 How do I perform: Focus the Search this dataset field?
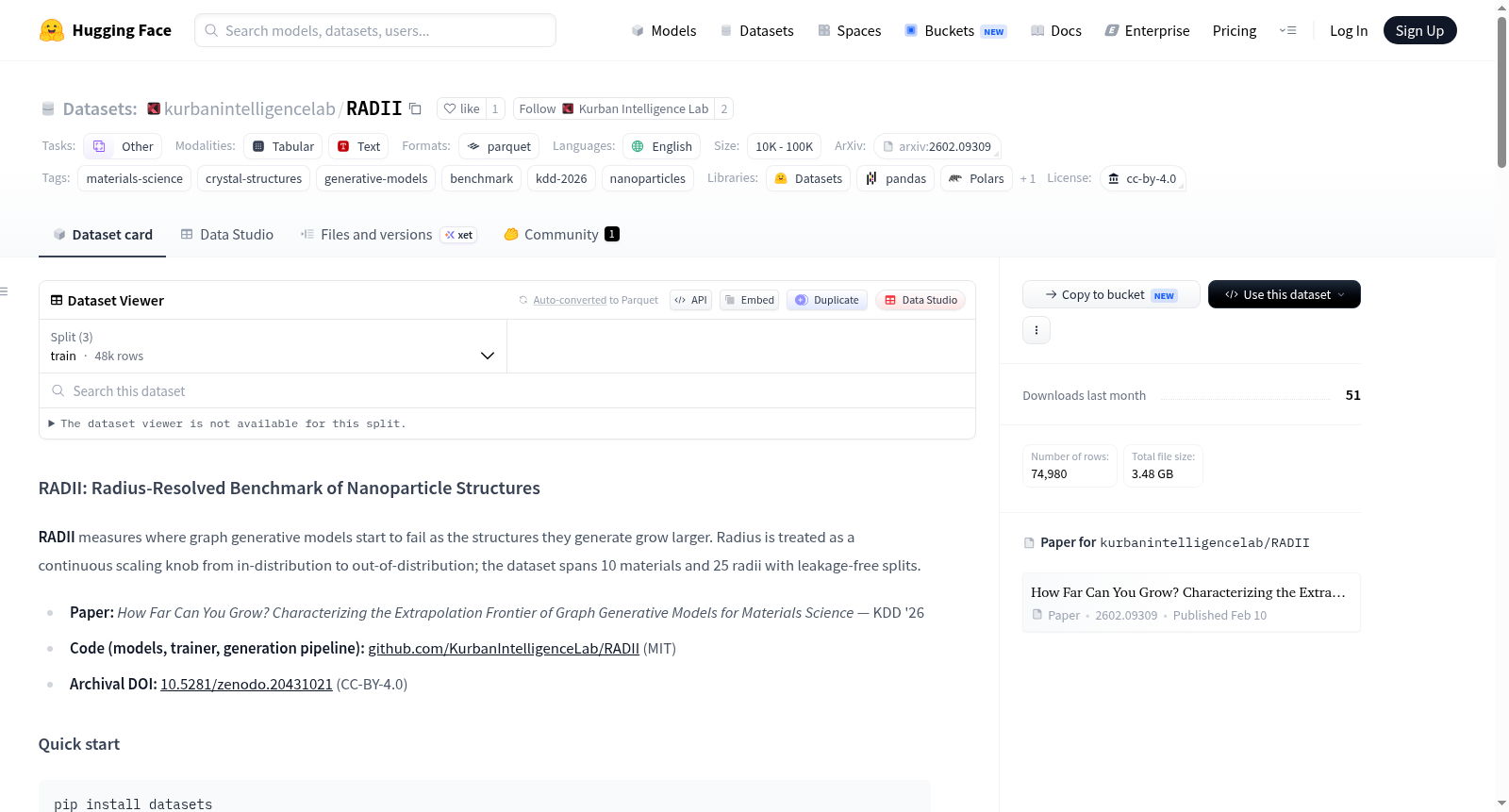pos(507,390)
